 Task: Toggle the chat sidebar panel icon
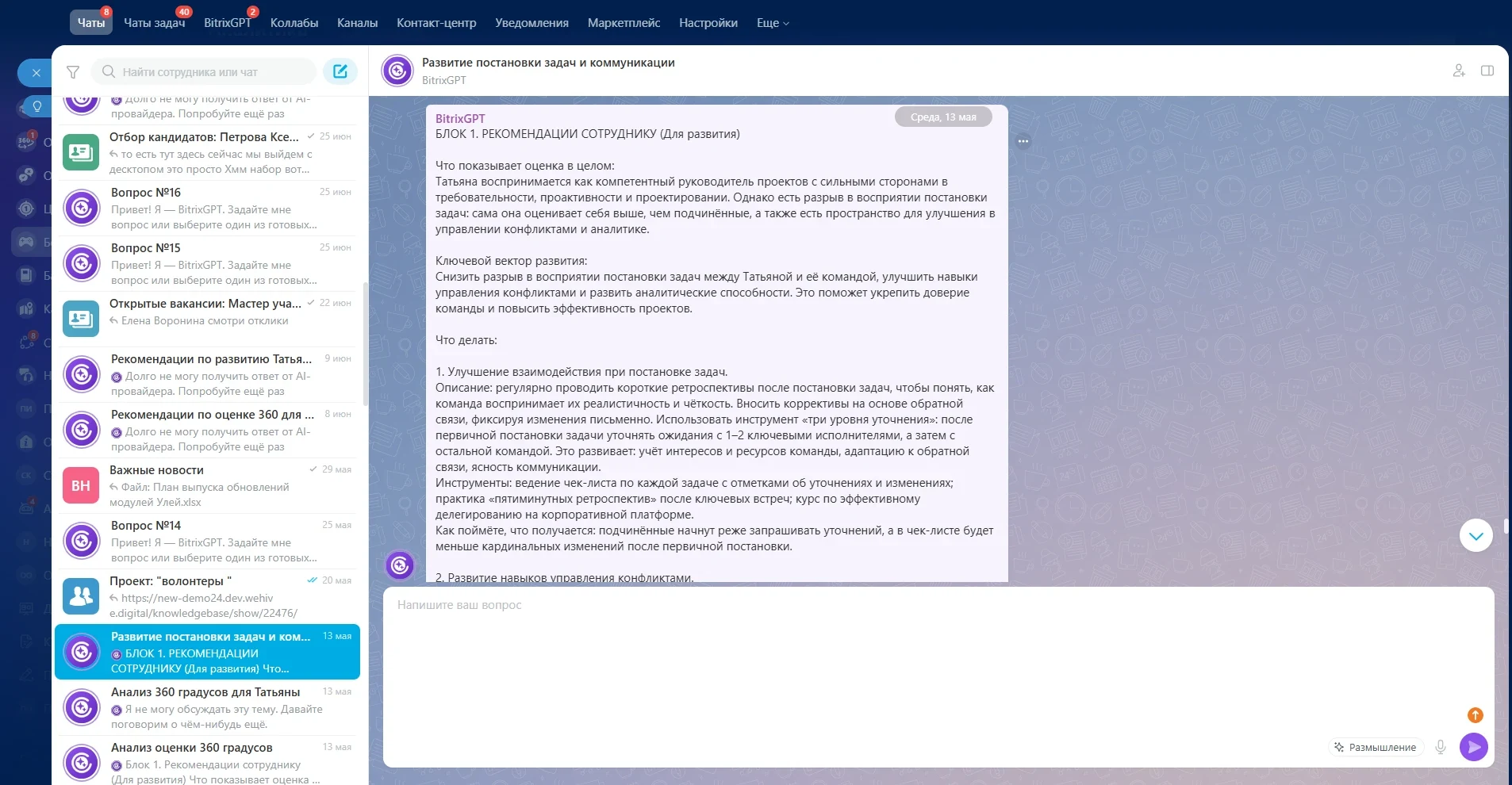click(x=1487, y=71)
